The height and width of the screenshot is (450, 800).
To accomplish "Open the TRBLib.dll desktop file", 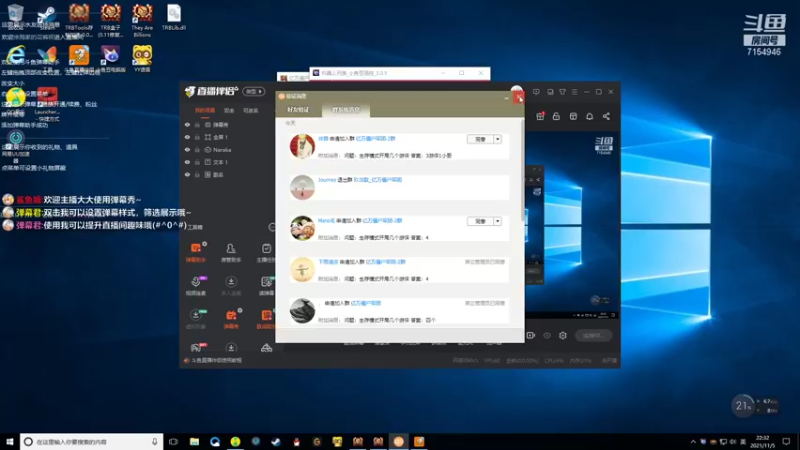I will [173, 18].
